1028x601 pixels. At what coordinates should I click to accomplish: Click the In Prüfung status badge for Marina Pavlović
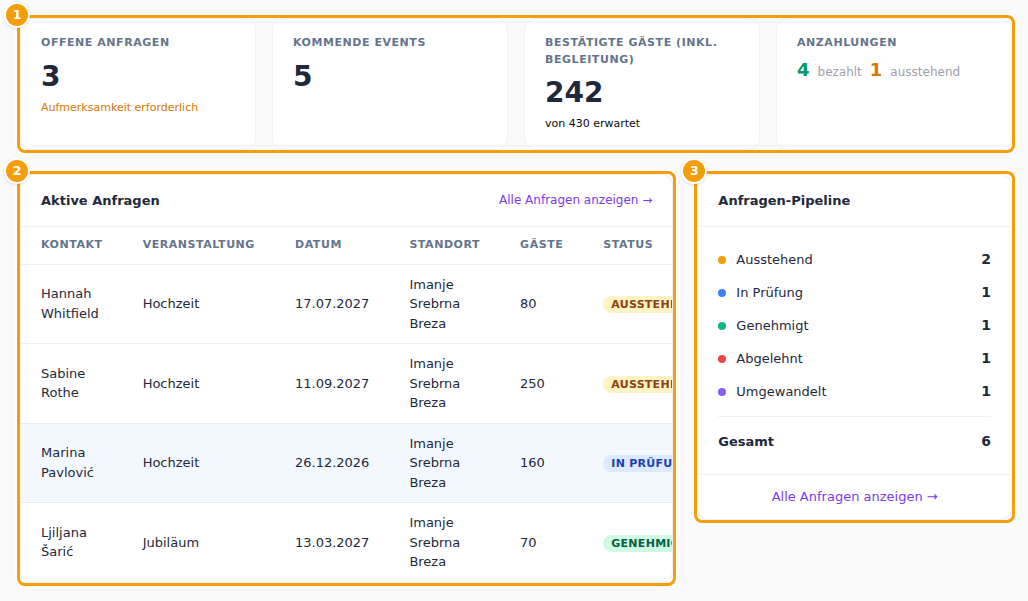coord(639,463)
